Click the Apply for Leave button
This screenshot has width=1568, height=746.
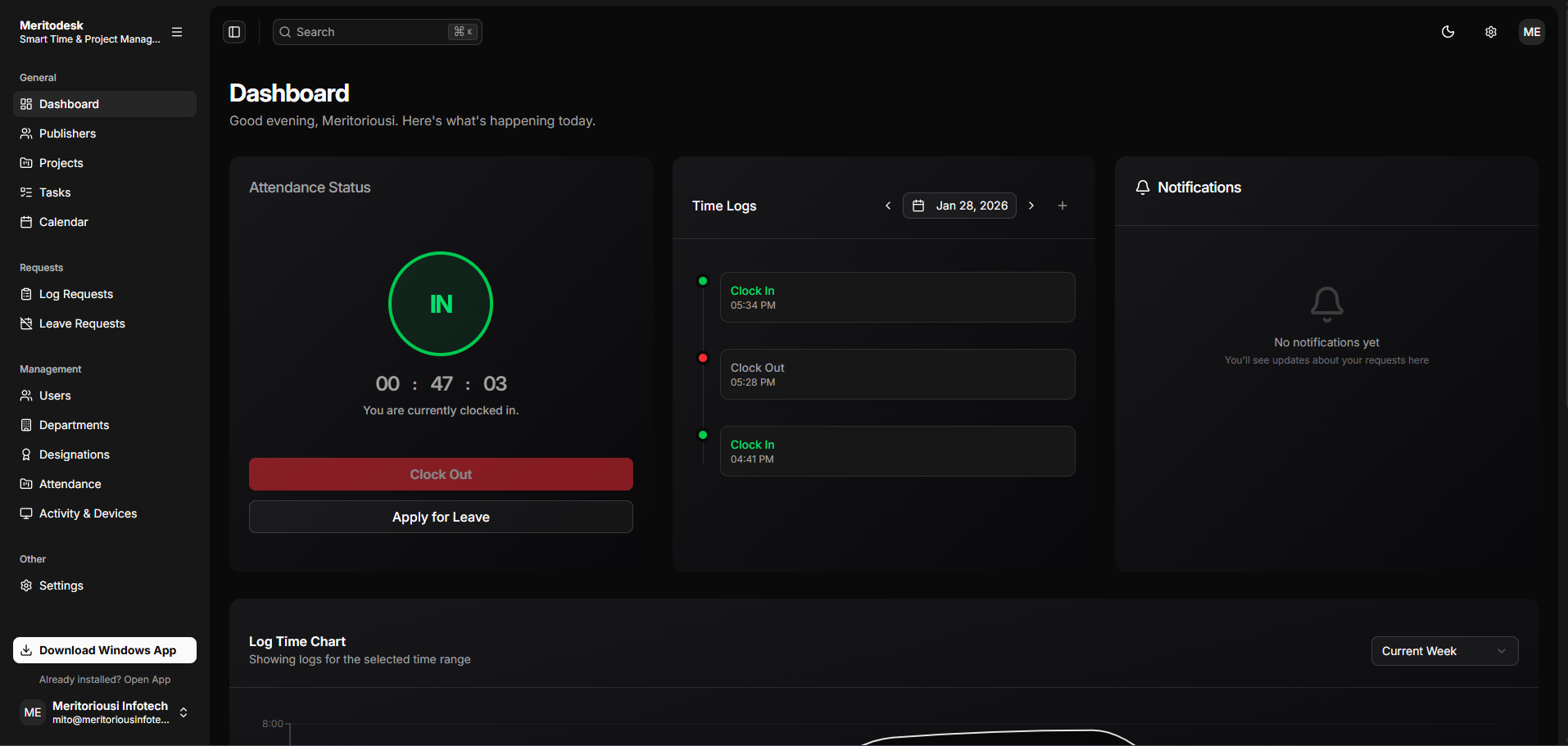point(441,517)
